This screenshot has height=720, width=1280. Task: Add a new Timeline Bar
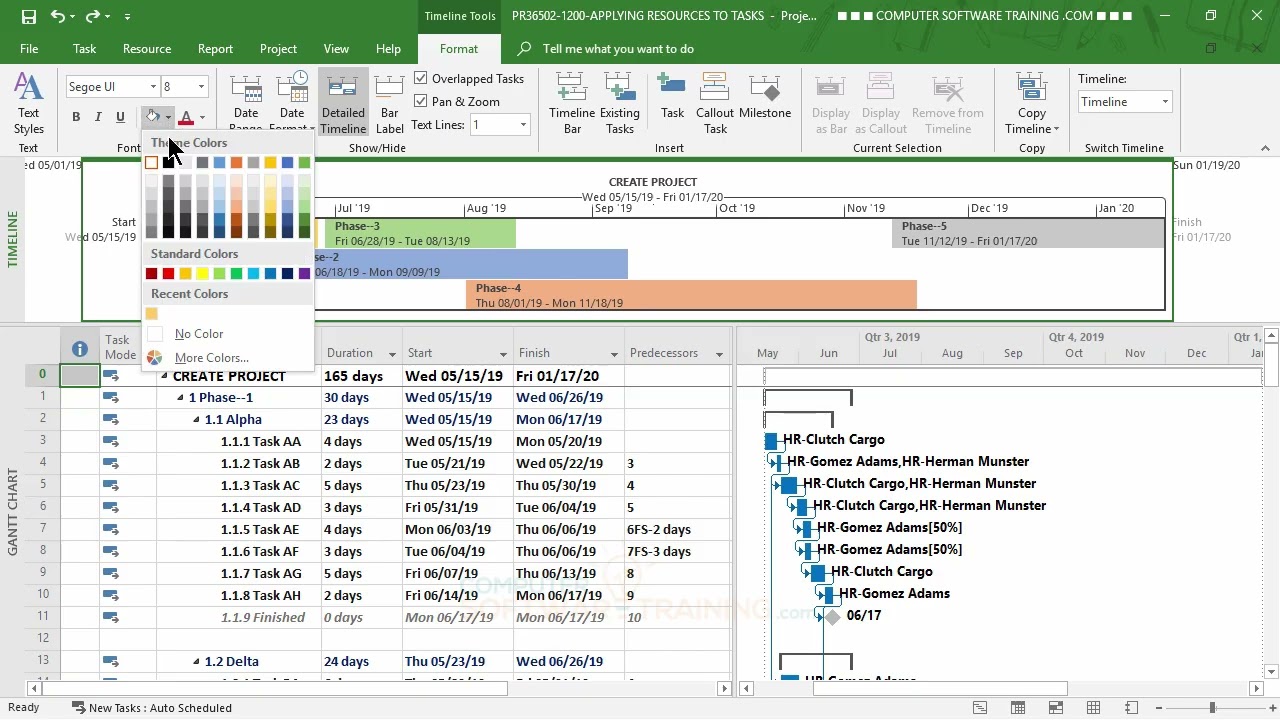pyautogui.click(x=572, y=104)
